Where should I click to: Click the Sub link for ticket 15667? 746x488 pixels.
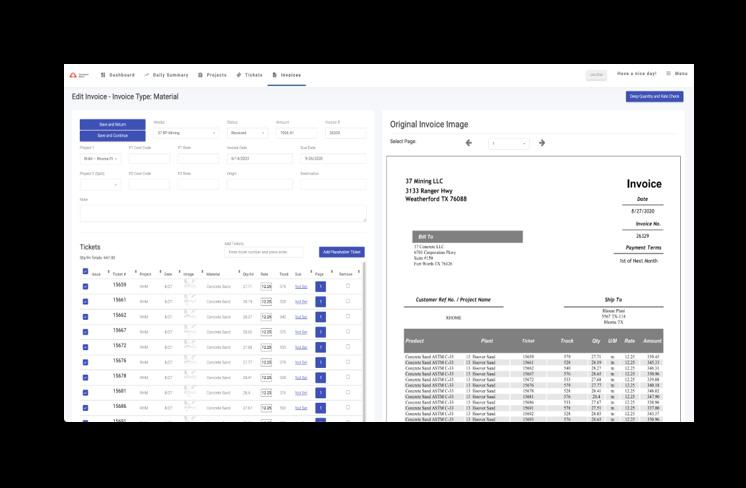point(301,332)
